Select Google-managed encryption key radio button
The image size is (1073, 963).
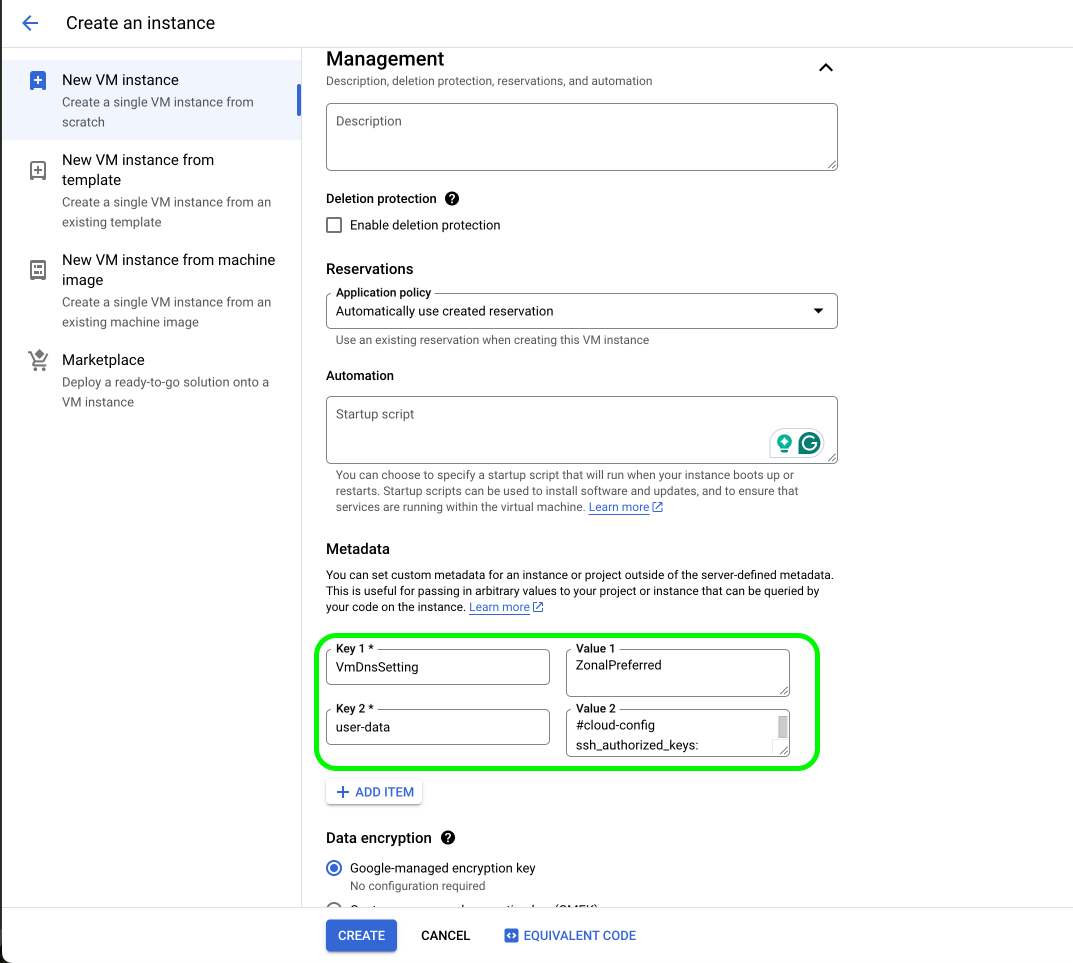pyautogui.click(x=334, y=868)
